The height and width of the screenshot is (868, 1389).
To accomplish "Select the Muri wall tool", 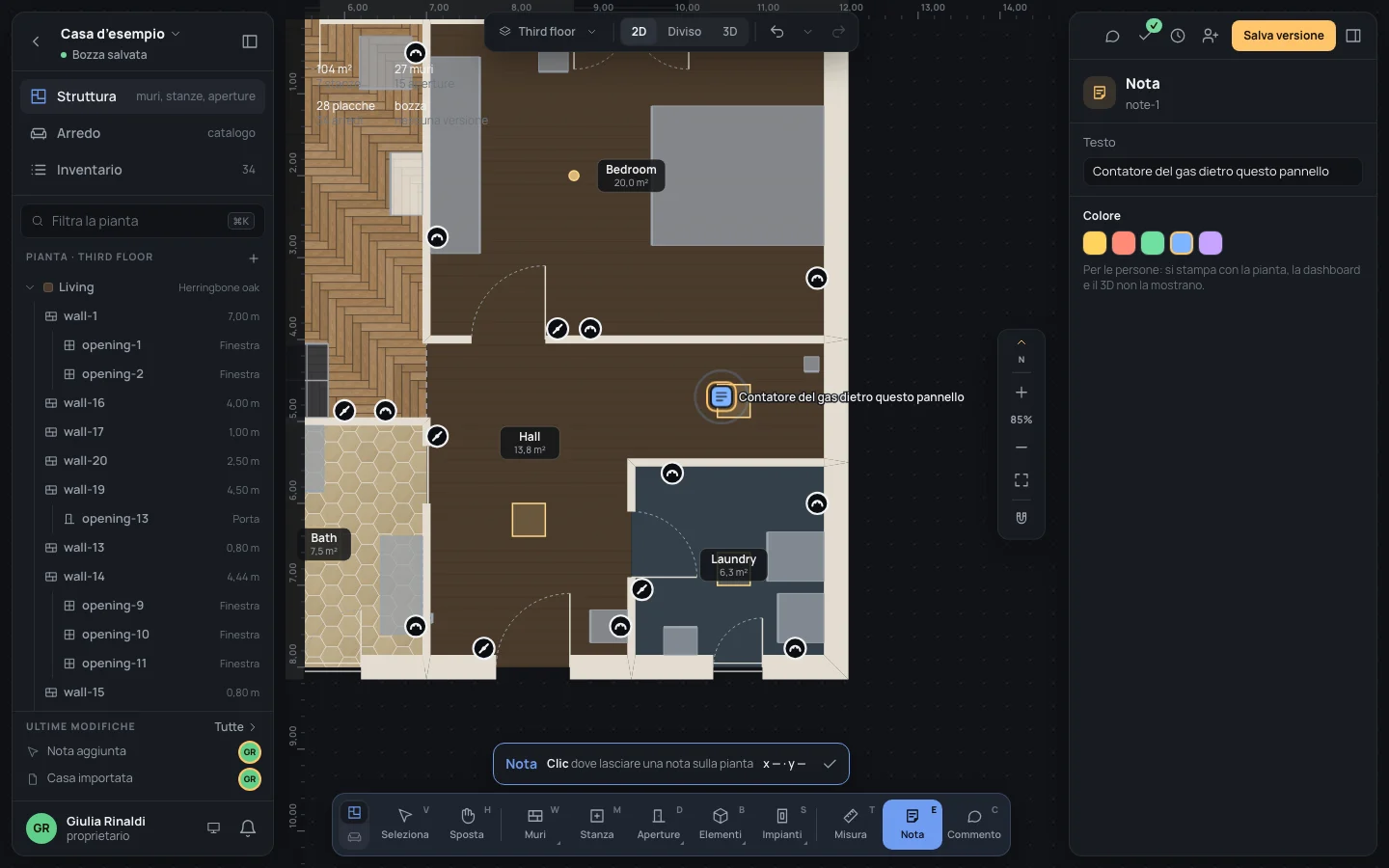I will coord(535,825).
